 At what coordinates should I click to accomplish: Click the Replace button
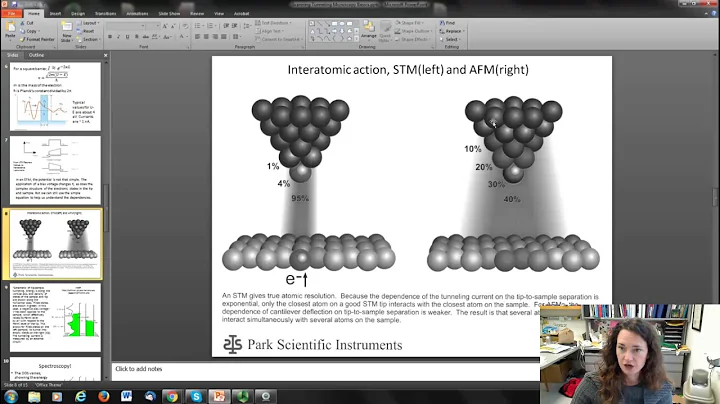(x=452, y=31)
